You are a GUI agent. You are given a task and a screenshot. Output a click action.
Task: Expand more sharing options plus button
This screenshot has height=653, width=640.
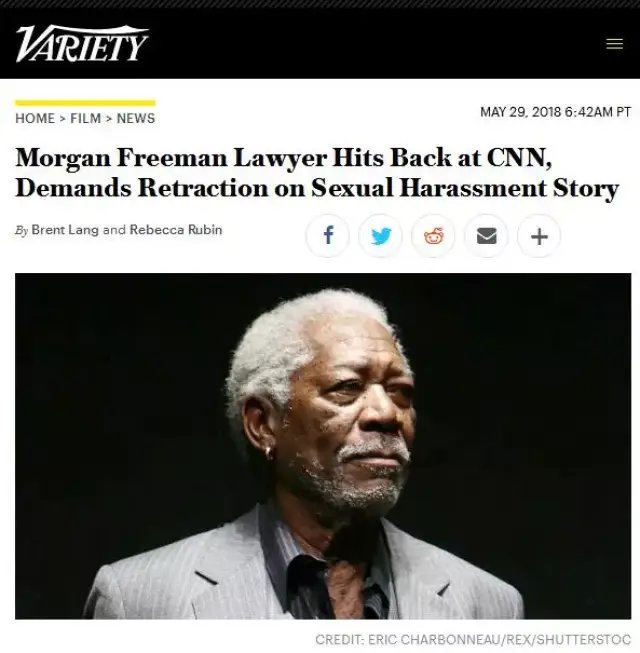(x=539, y=236)
